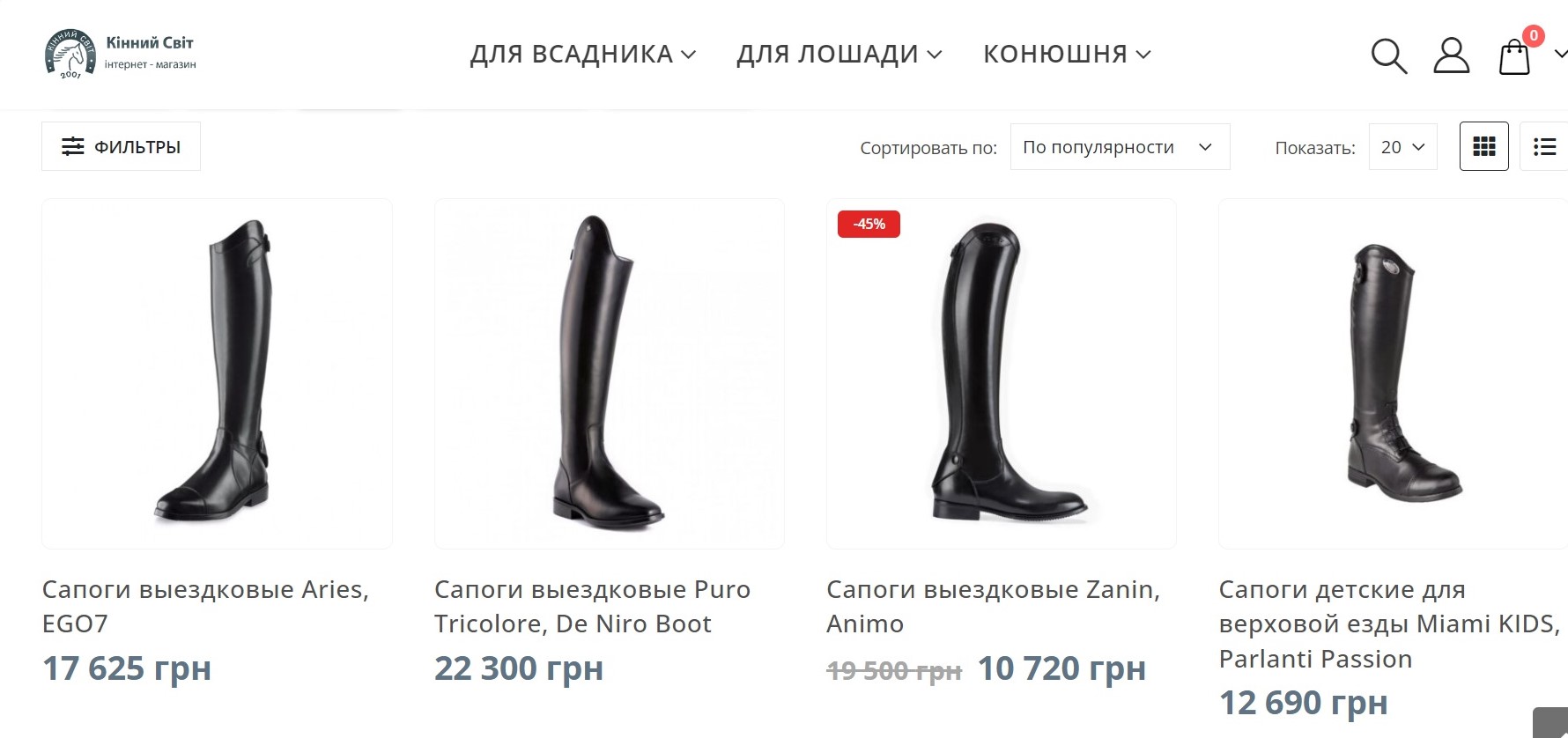The width and height of the screenshot is (1568, 738).
Task: Expand the ДЛЯ ВСАДНИКА menu
Action: pyautogui.click(x=583, y=54)
